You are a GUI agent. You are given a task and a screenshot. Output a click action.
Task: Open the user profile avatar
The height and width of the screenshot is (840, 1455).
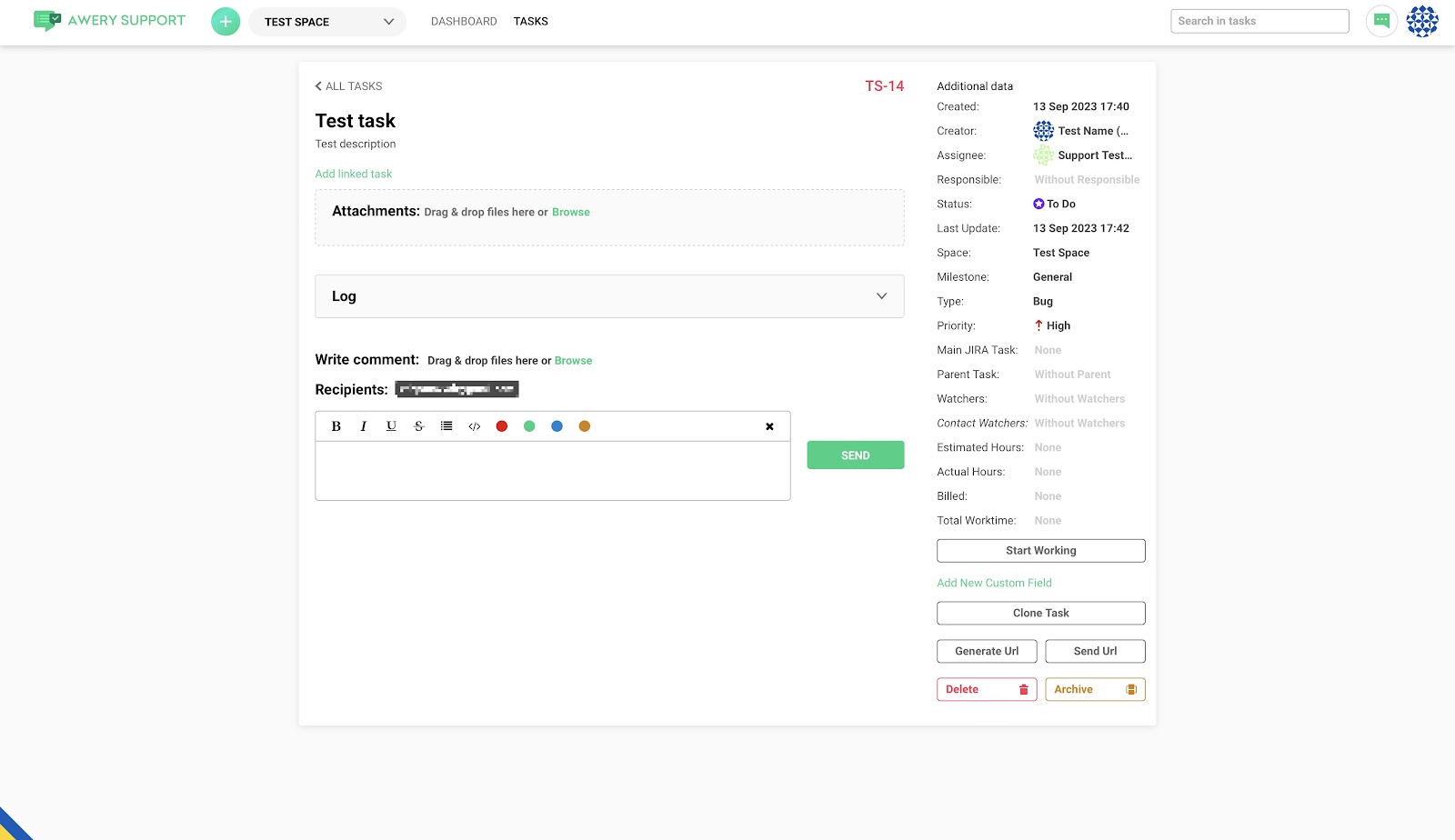coord(1422,21)
